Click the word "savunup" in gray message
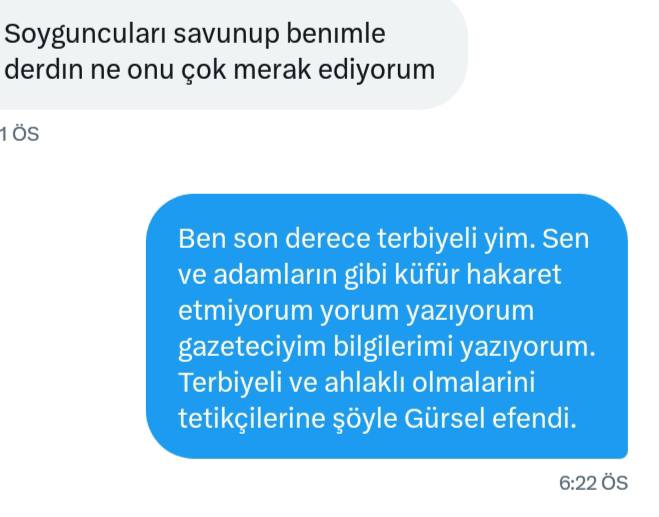Screen dimensions: 659x517 pyautogui.click(x=226, y=35)
